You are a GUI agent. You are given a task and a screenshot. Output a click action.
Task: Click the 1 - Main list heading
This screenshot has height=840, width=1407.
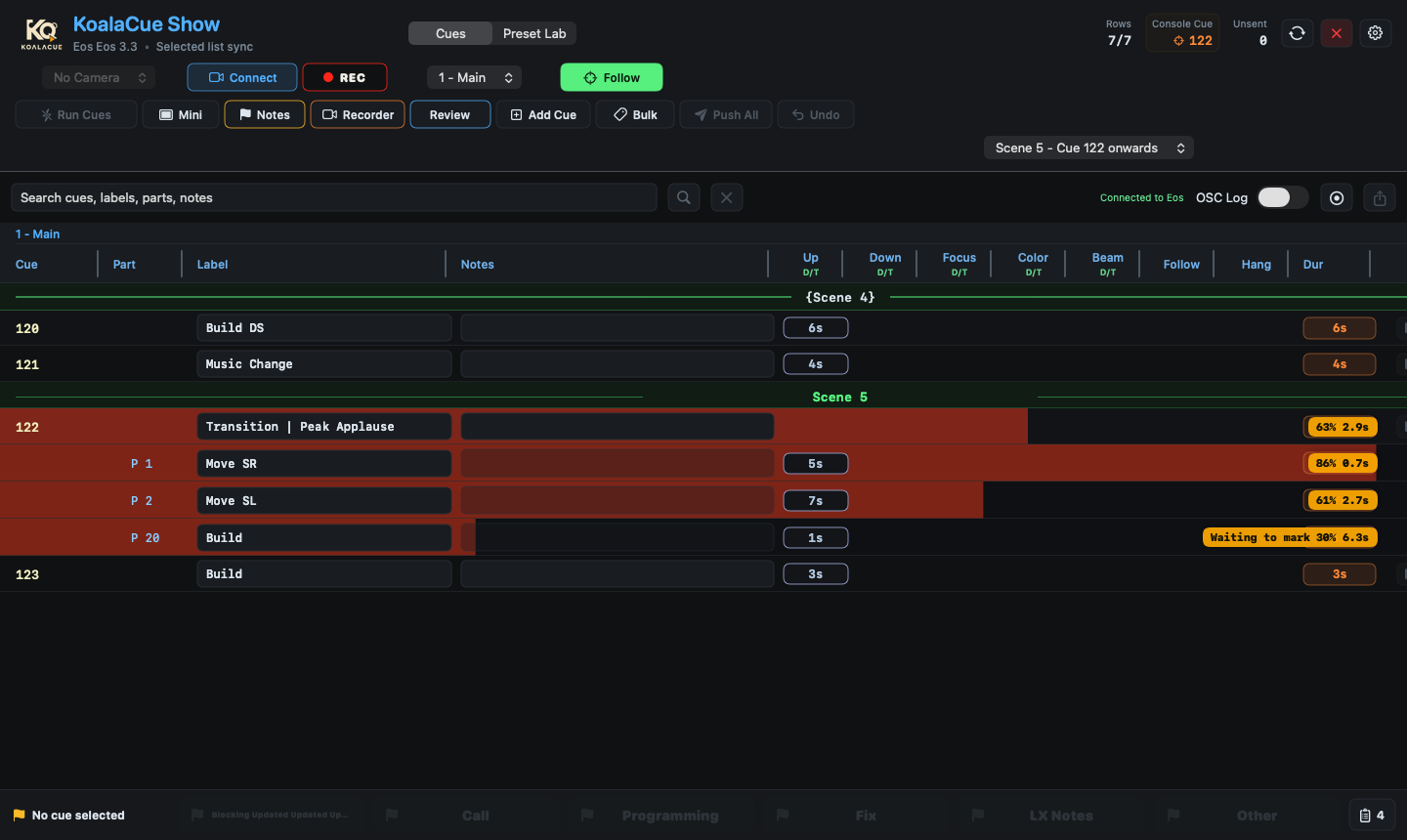(37, 234)
